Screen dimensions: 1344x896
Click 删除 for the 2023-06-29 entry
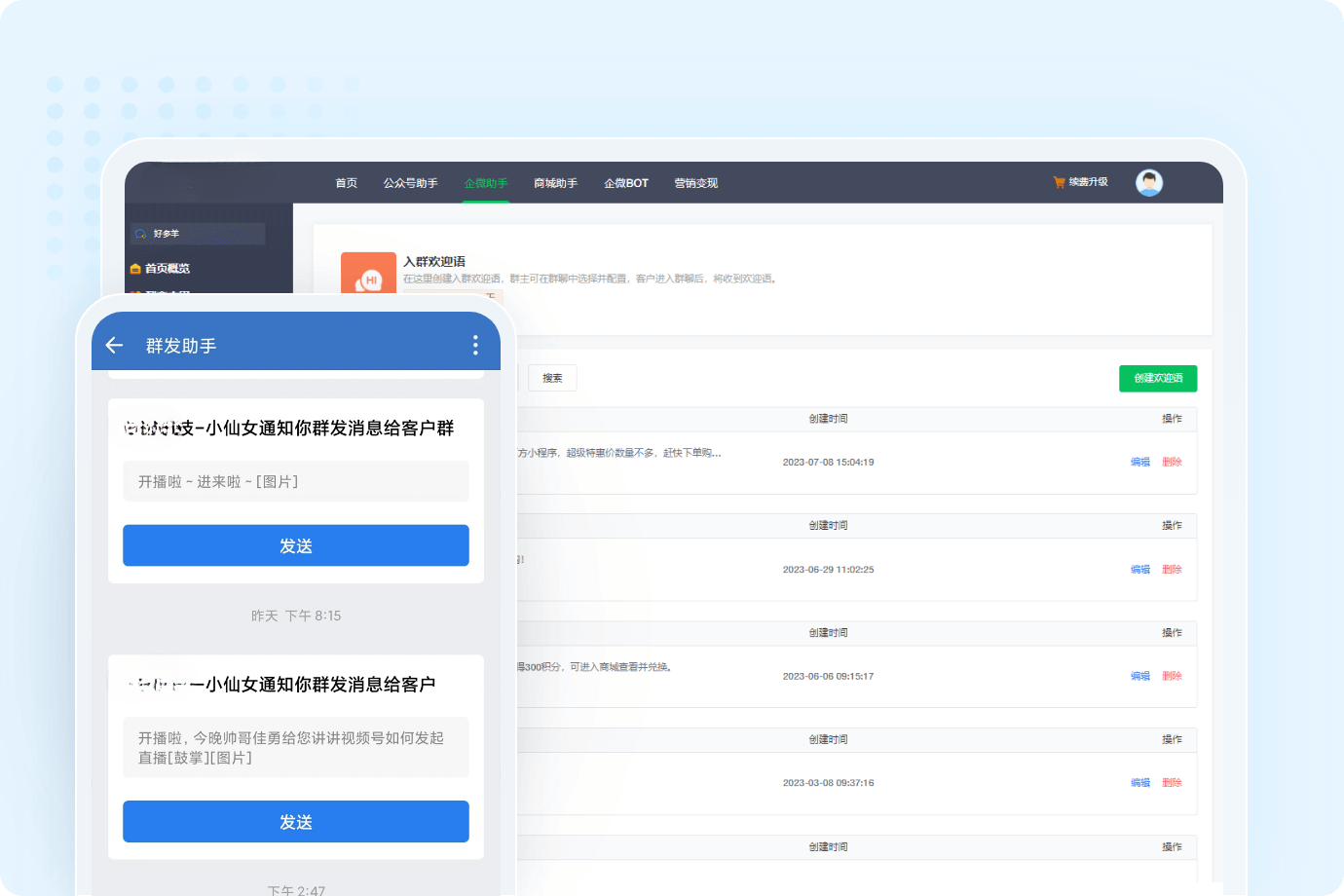(x=1172, y=570)
